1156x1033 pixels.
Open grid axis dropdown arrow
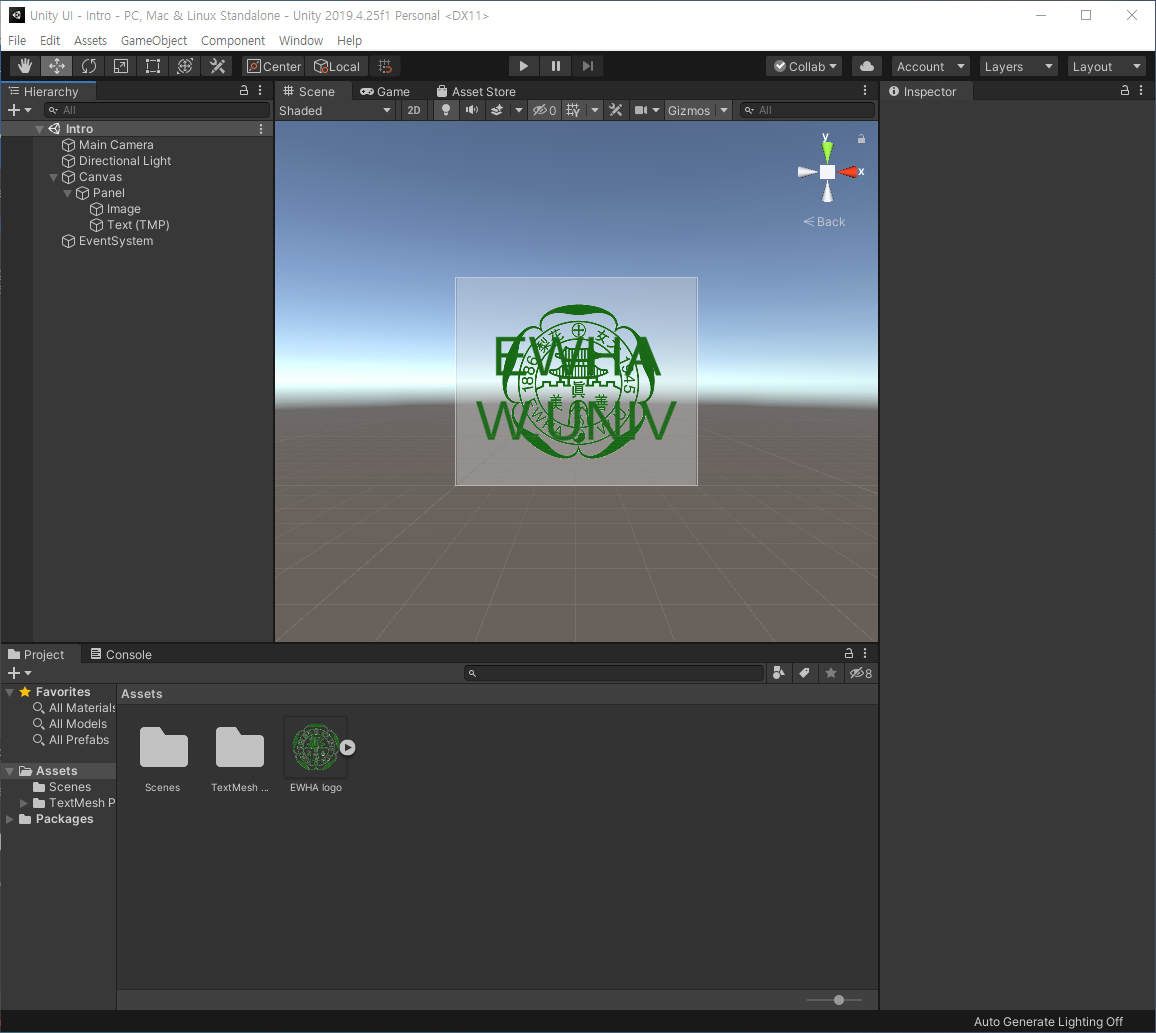click(x=595, y=111)
